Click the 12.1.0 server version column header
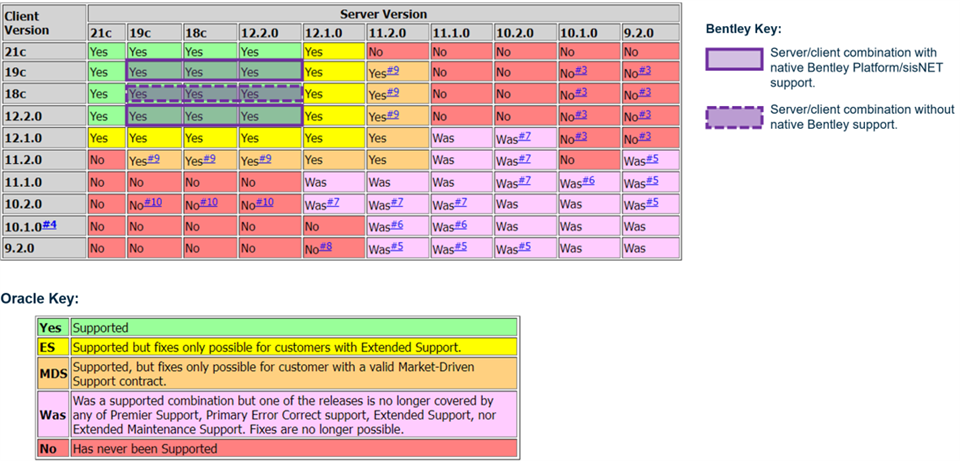The width and height of the screenshot is (960, 461). click(x=334, y=32)
